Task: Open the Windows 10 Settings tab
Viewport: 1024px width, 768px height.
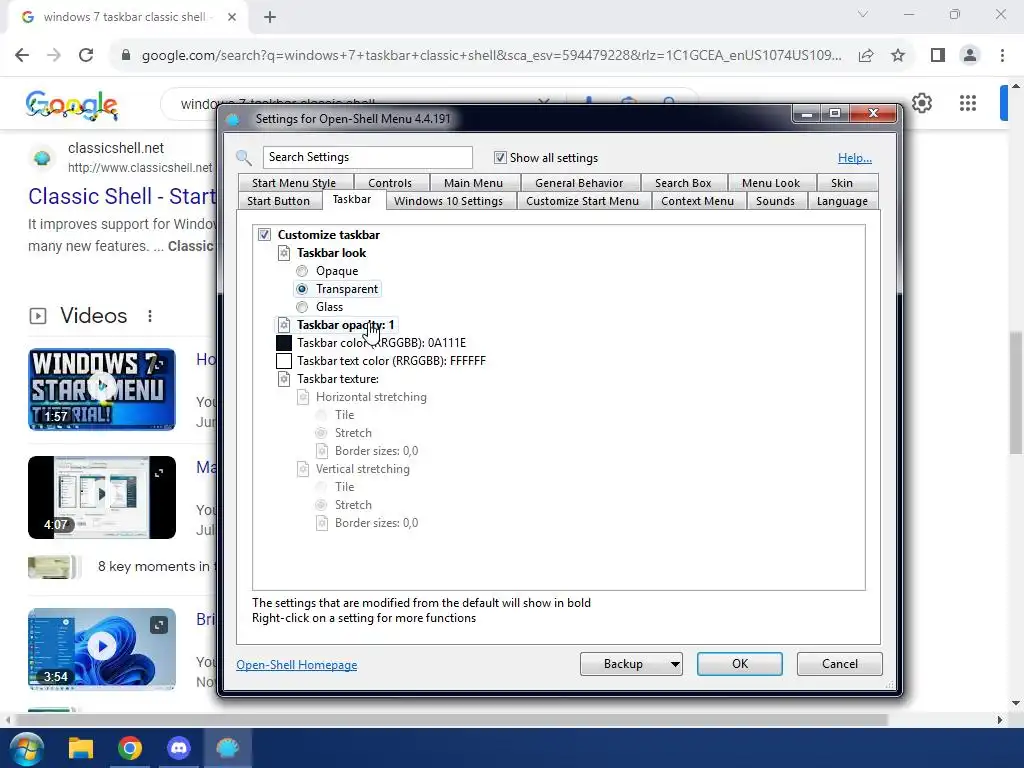Action: (448, 201)
